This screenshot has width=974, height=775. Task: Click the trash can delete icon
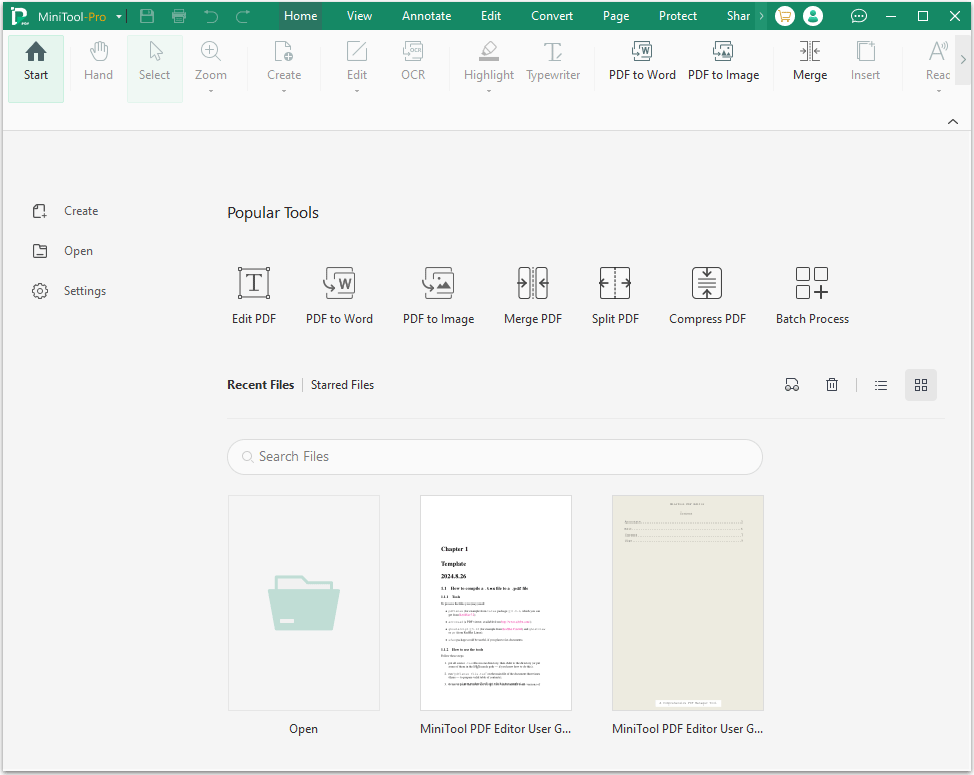tap(832, 385)
